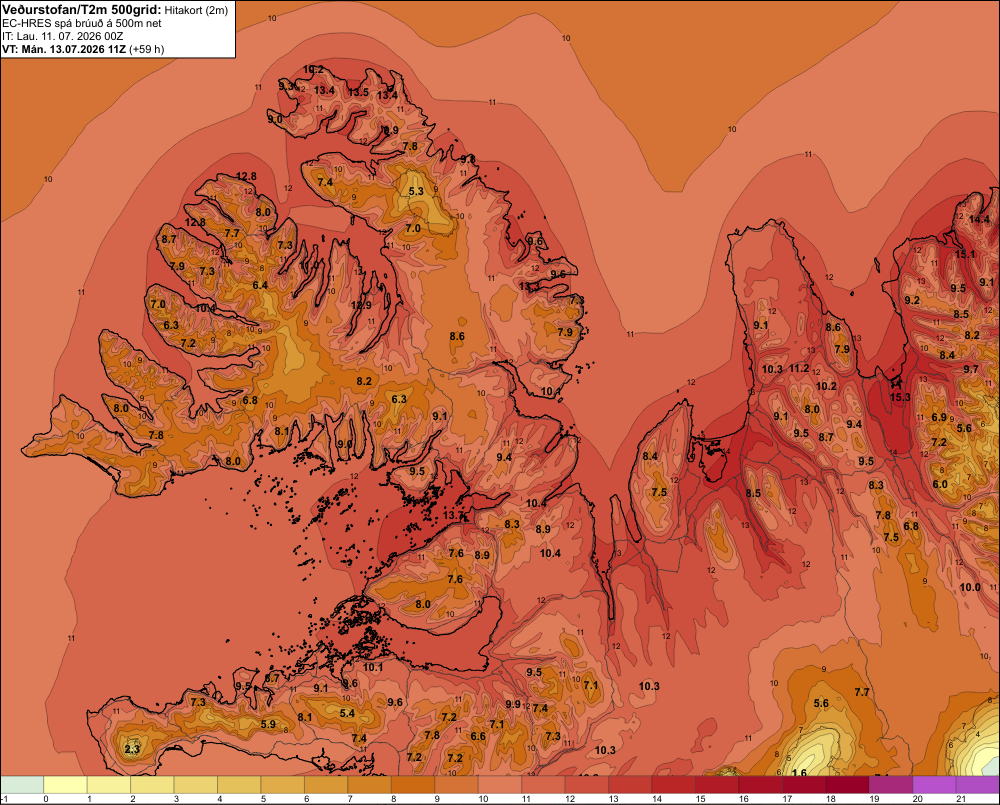Click the 2.3 temperature value on the map
Screen dimensions: 1000x805
(132, 749)
